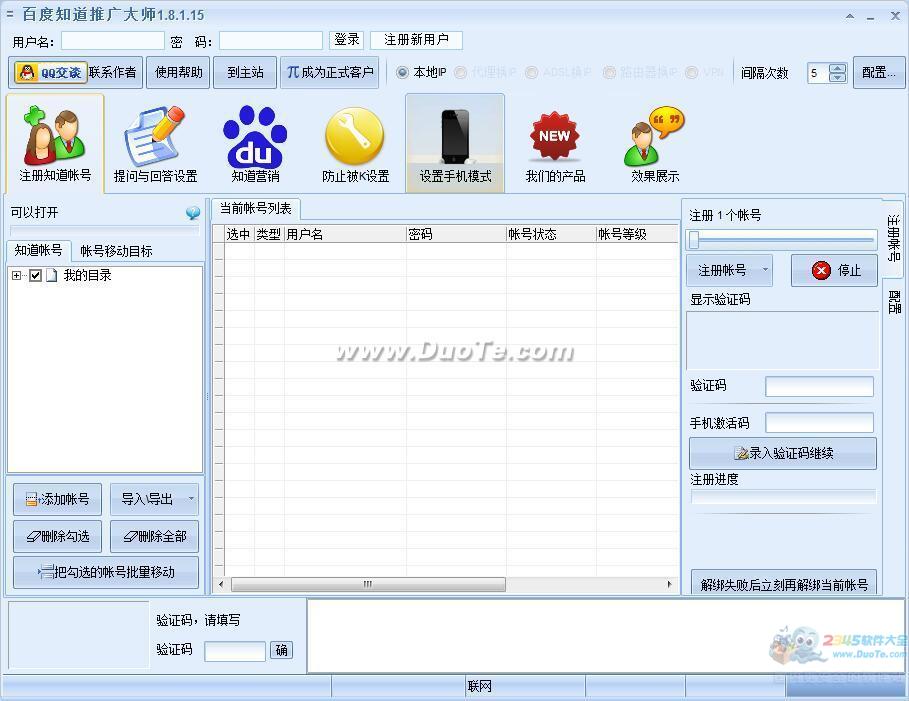Expand the 我的目录 tree node

click(x=16, y=275)
